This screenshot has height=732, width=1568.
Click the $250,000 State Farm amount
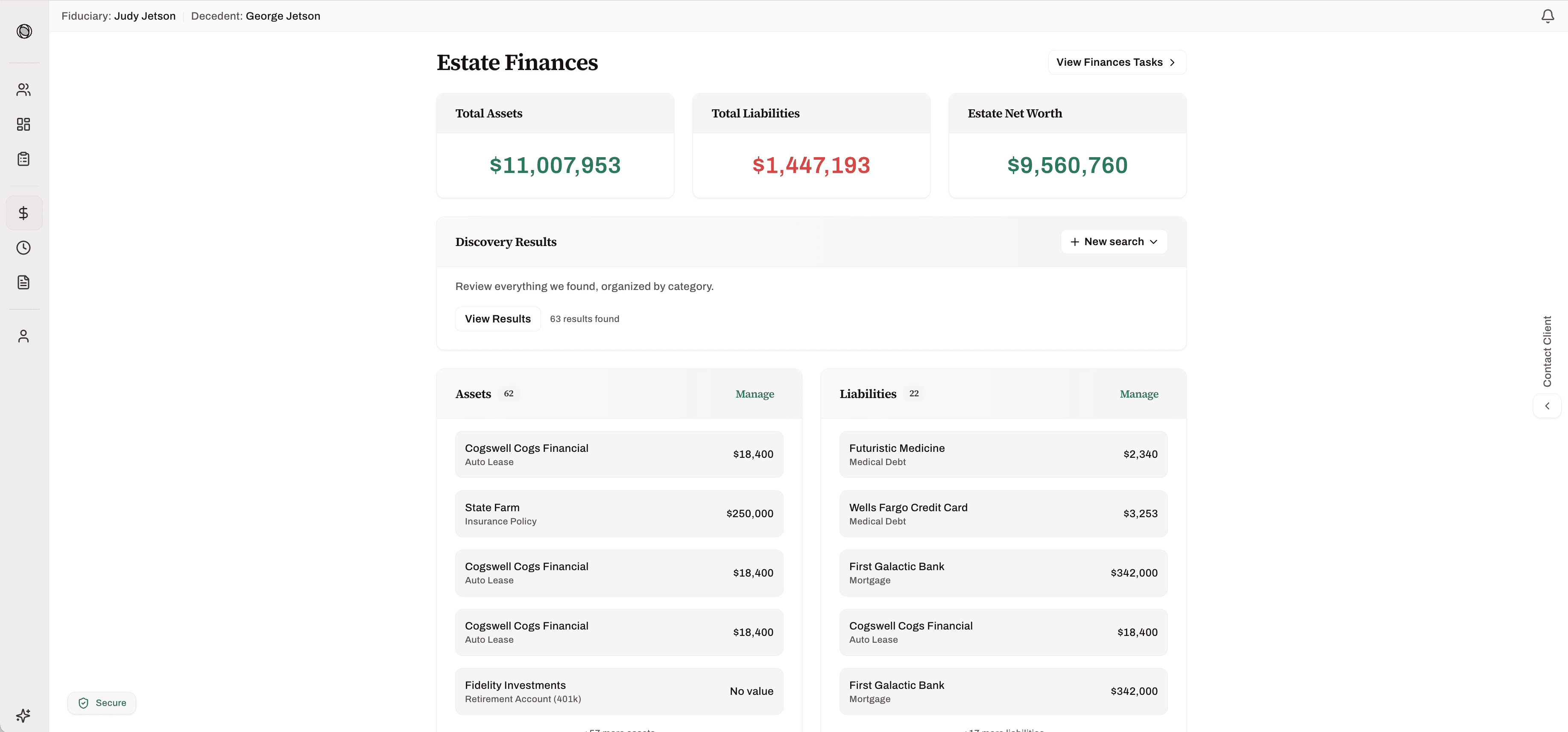click(x=749, y=513)
